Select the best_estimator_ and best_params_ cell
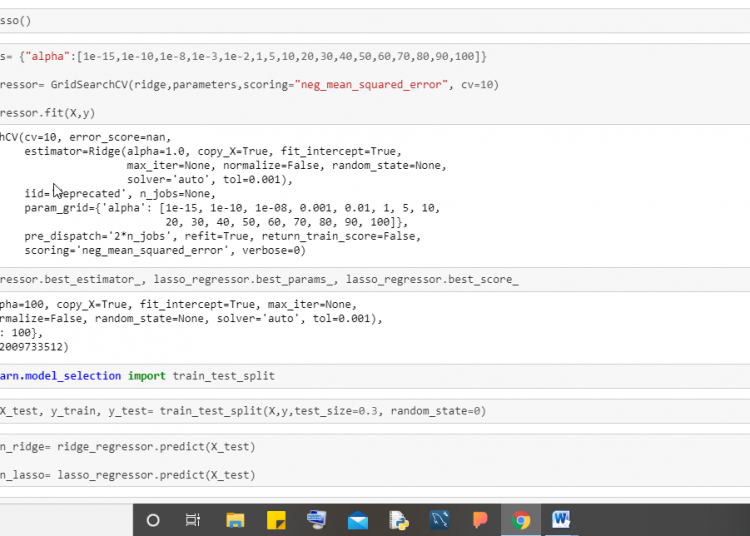This screenshot has width=750, height=536. click(260, 279)
